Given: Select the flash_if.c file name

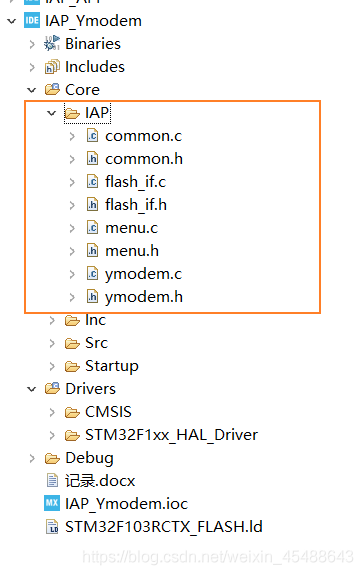Looking at the screenshot, I should tap(136, 182).
